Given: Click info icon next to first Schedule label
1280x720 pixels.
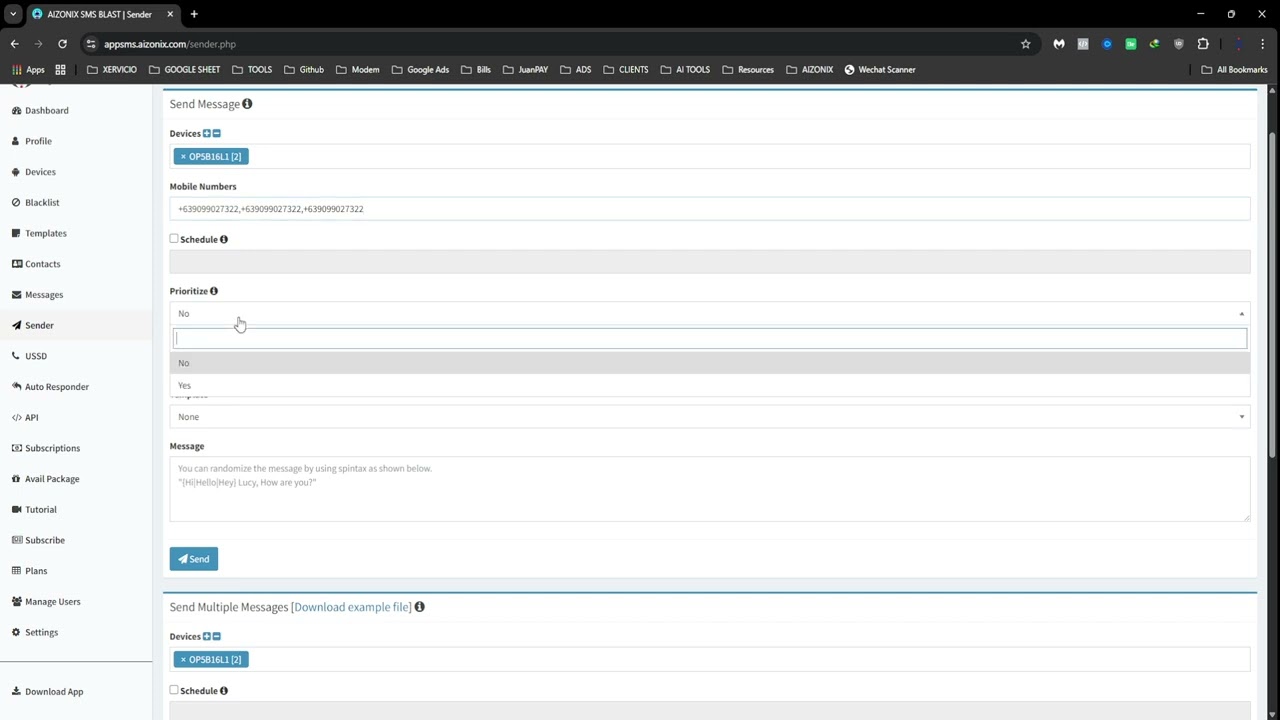Looking at the screenshot, I should pyautogui.click(x=224, y=239).
